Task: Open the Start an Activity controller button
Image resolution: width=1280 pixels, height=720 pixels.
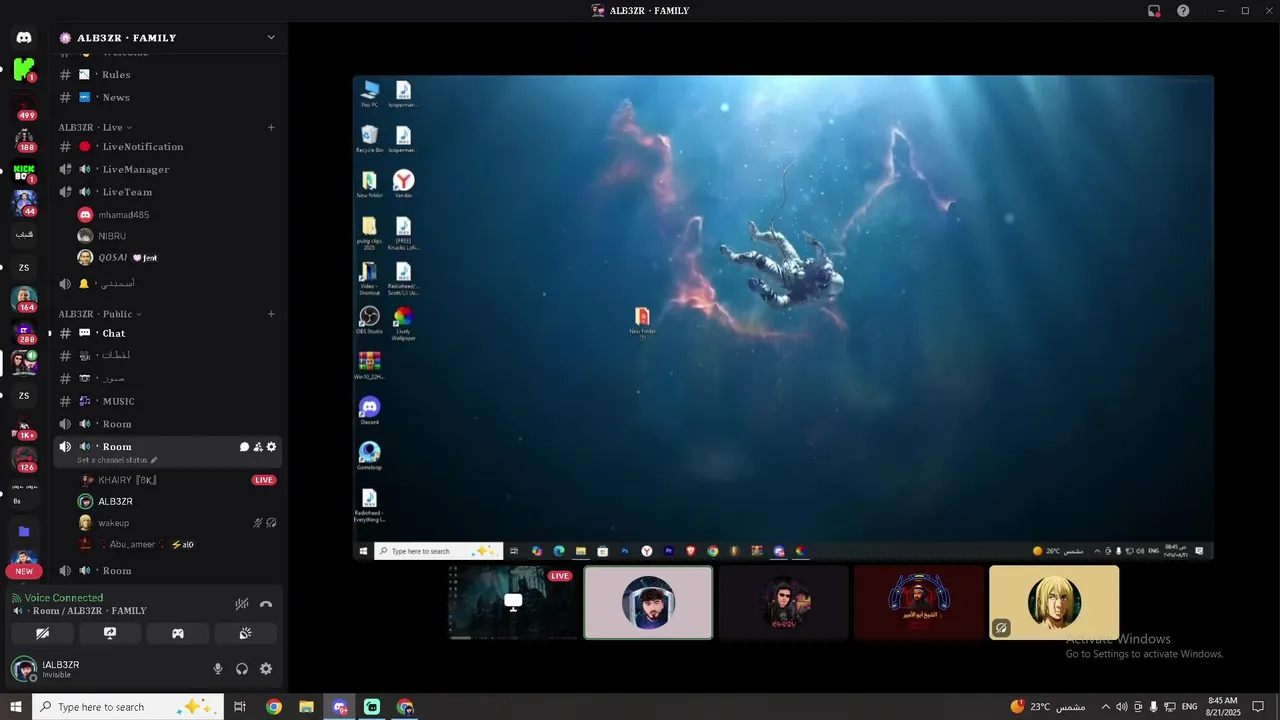Action: [x=178, y=633]
